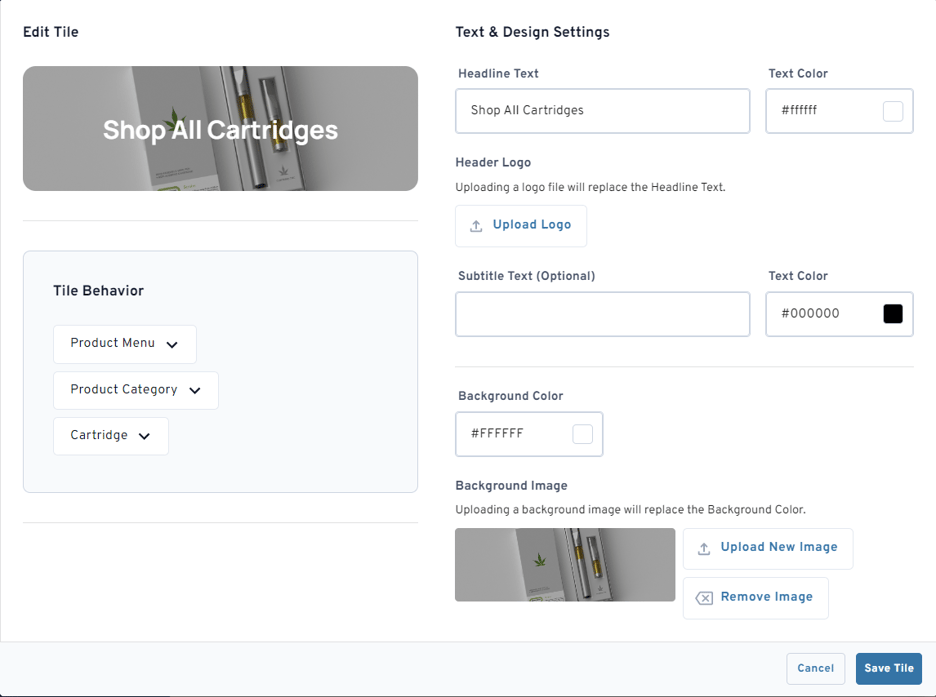Click the Shop All Cartridges tile preview
Screen dimensions: 936x697
pos(220,129)
